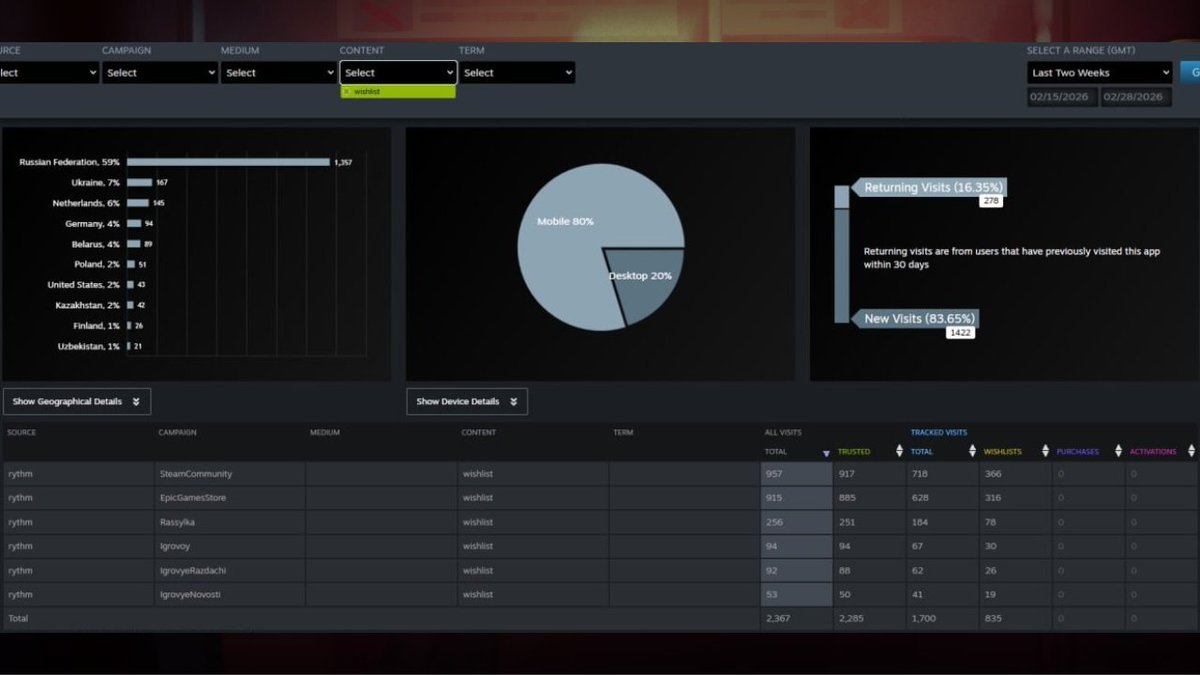
Task: Click the Returning Visits (16.35%) label
Action: click(x=933, y=187)
